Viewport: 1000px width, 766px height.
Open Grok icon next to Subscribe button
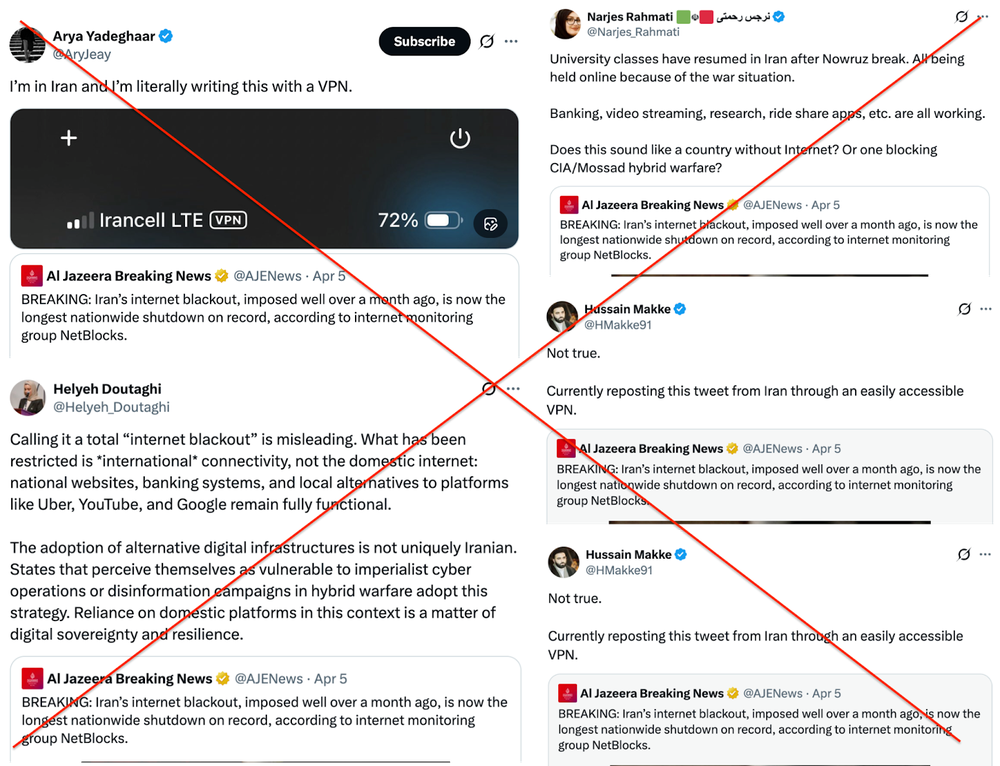(487, 41)
